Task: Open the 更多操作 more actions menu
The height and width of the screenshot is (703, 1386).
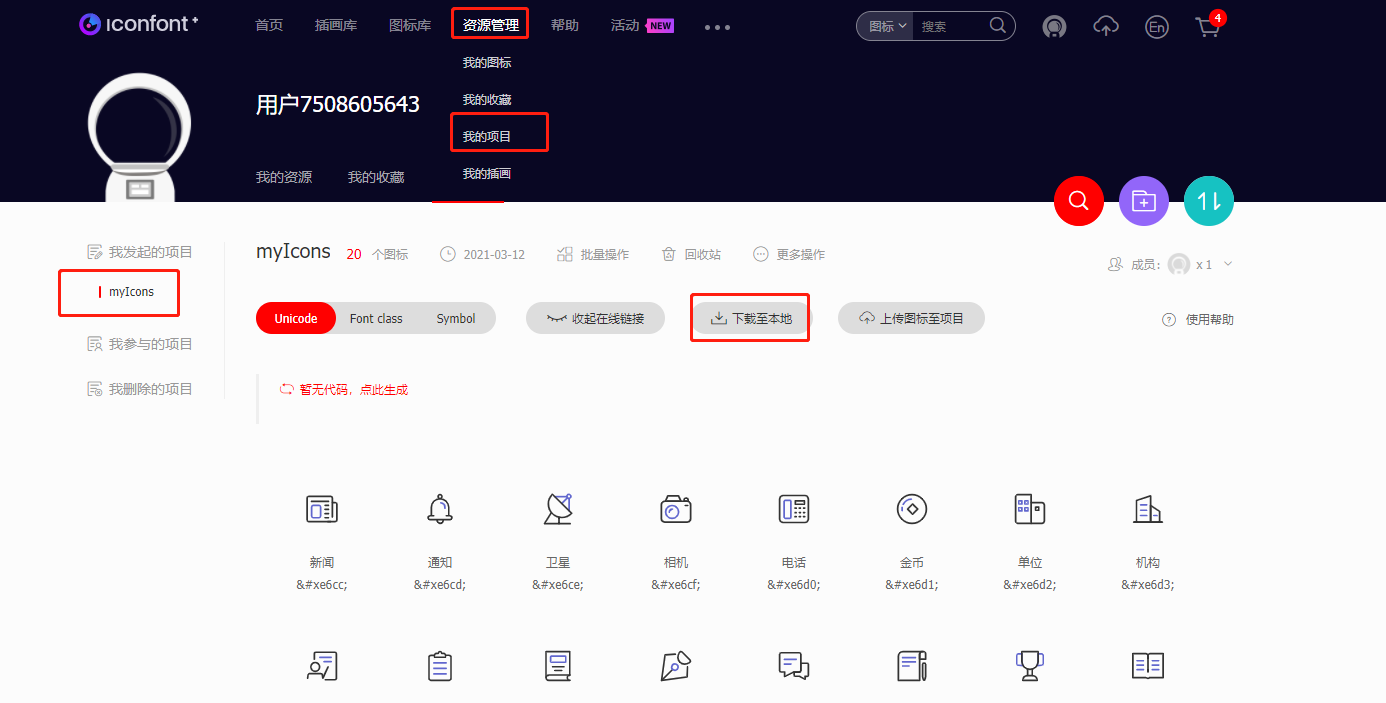Action: coord(789,254)
